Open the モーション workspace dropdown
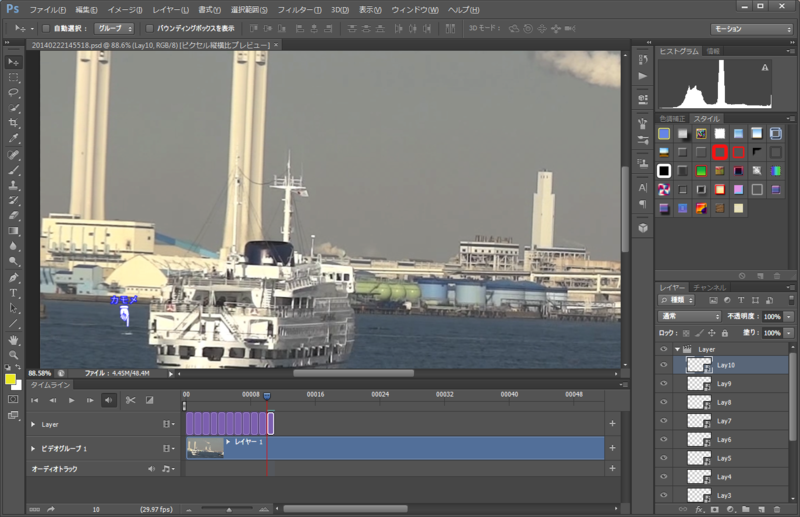The height and width of the screenshot is (517, 800). (x=752, y=29)
